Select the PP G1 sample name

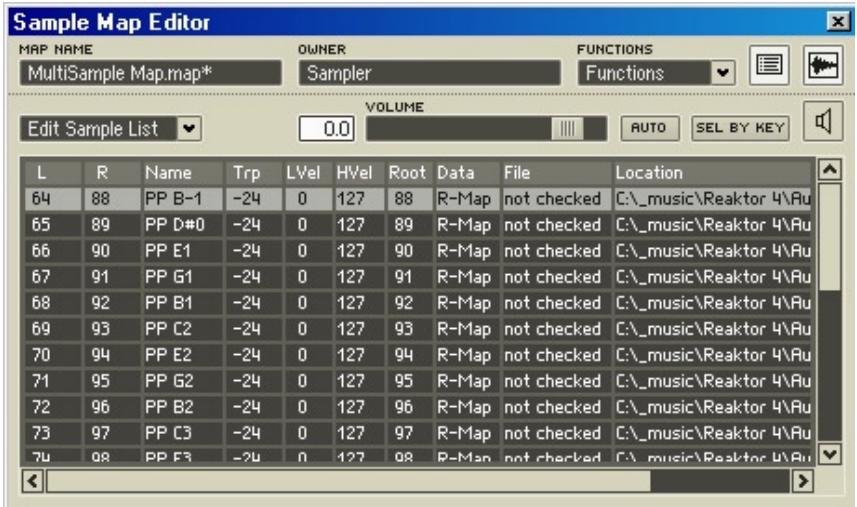(x=182, y=277)
